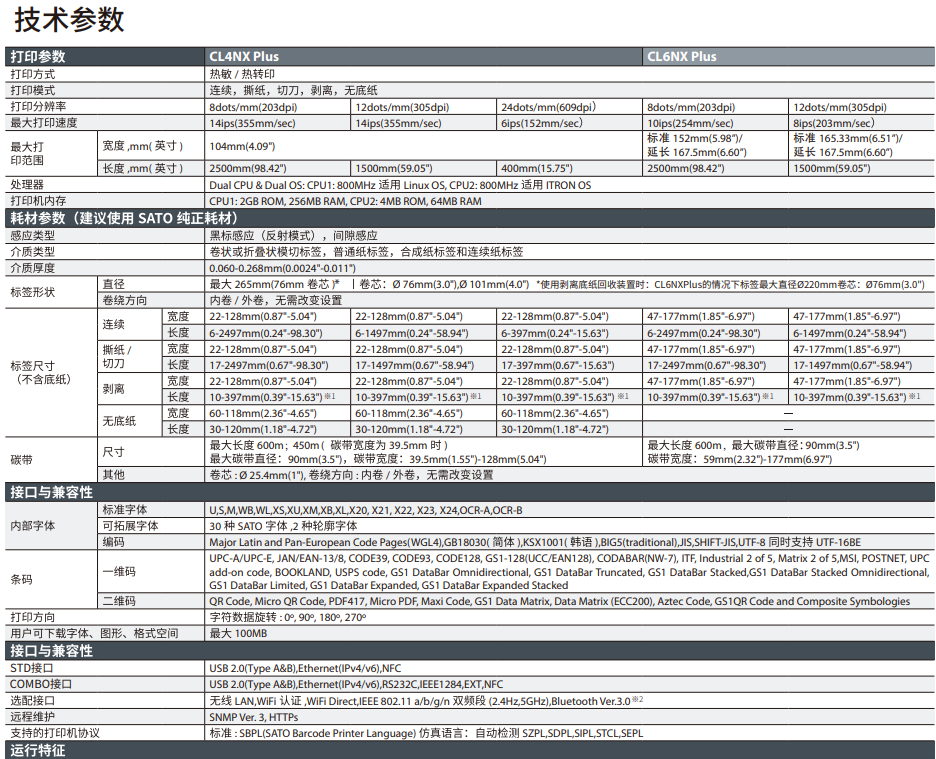Viewport: 936px width, 759px height.
Task: Click the 碳带 row label
Action: coord(21,459)
